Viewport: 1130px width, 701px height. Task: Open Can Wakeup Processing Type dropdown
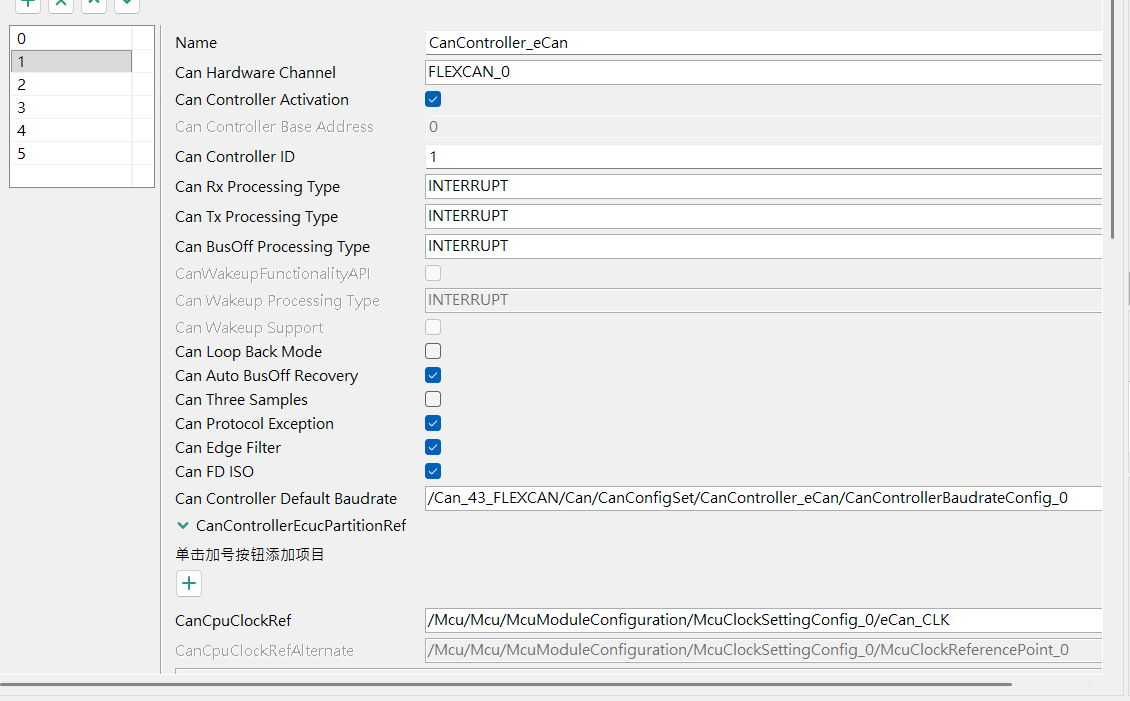[x=763, y=300]
